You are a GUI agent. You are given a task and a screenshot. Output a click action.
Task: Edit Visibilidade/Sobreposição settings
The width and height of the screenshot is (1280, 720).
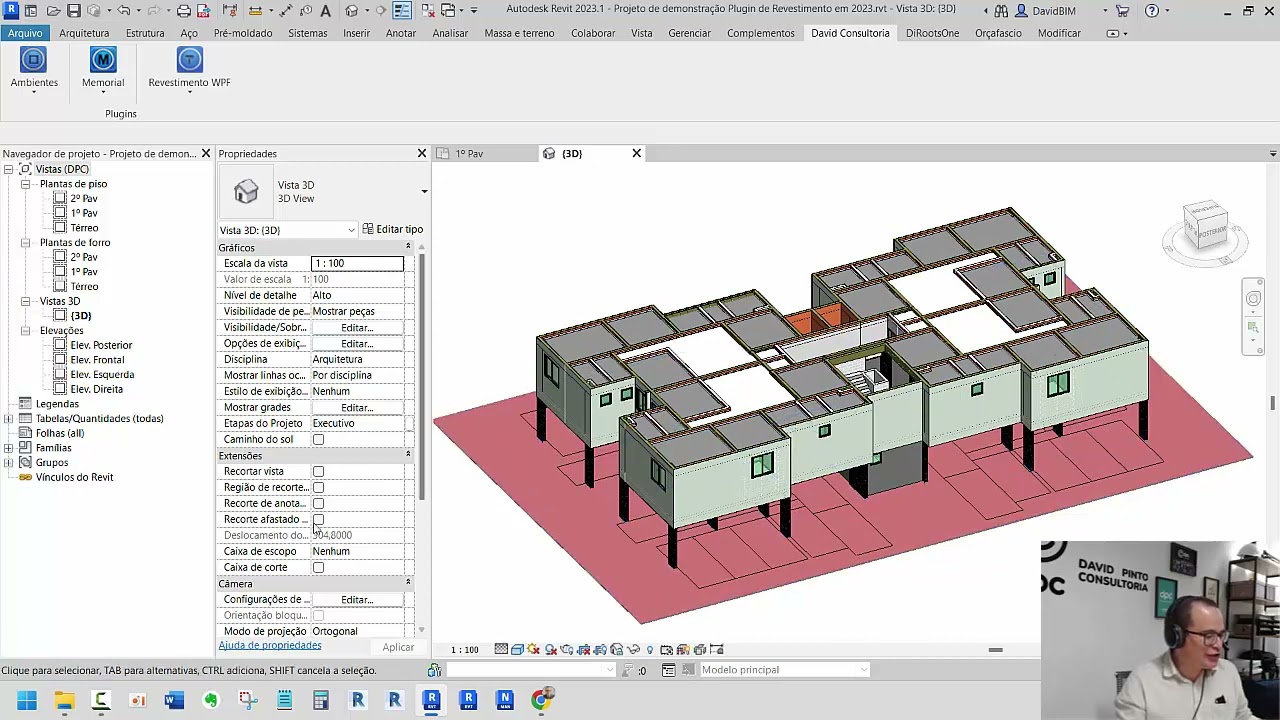tap(357, 328)
